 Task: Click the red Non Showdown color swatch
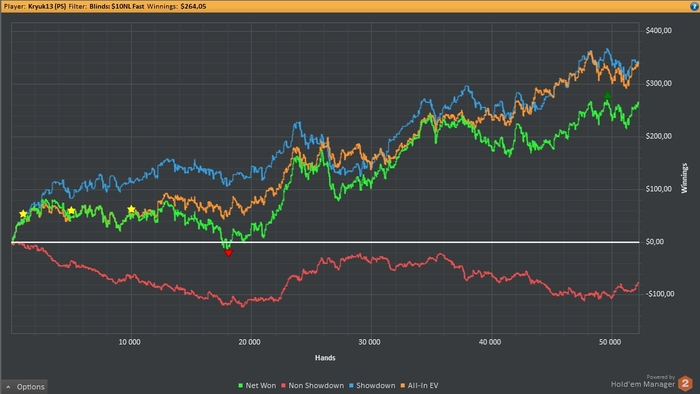pyautogui.click(x=283, y=386)
